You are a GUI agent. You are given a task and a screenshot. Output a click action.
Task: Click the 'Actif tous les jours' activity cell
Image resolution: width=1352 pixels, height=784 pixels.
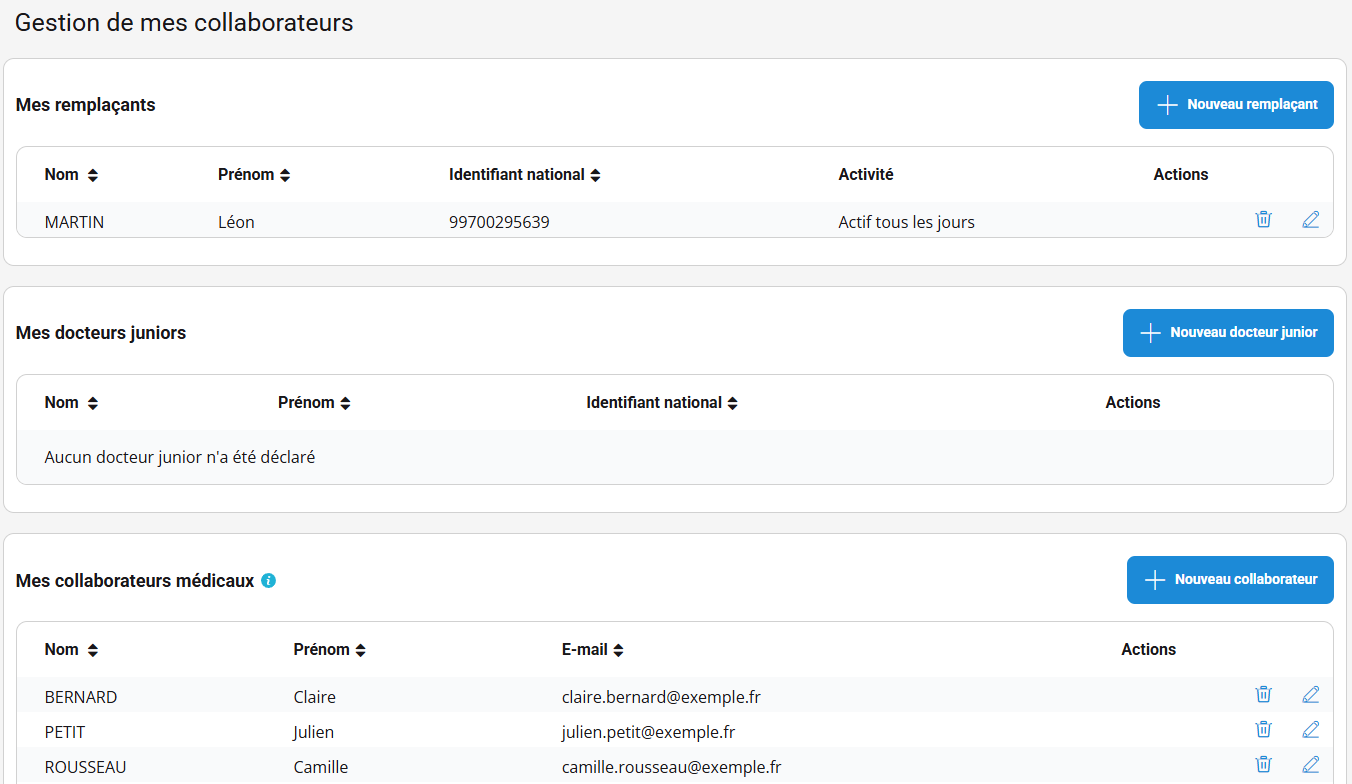pyautogui.click(x=906, y=222)
